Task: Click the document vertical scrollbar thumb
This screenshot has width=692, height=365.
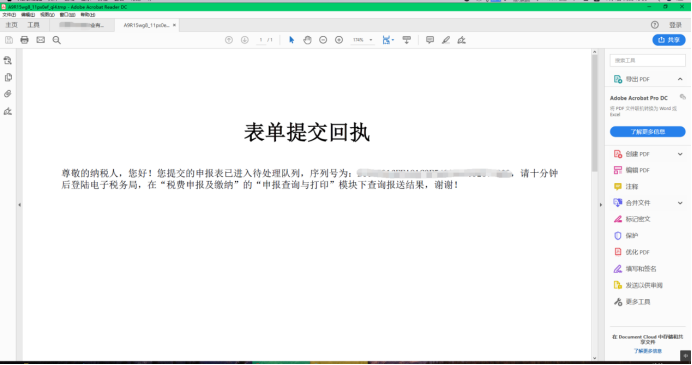Action: (x=594, y=113)
